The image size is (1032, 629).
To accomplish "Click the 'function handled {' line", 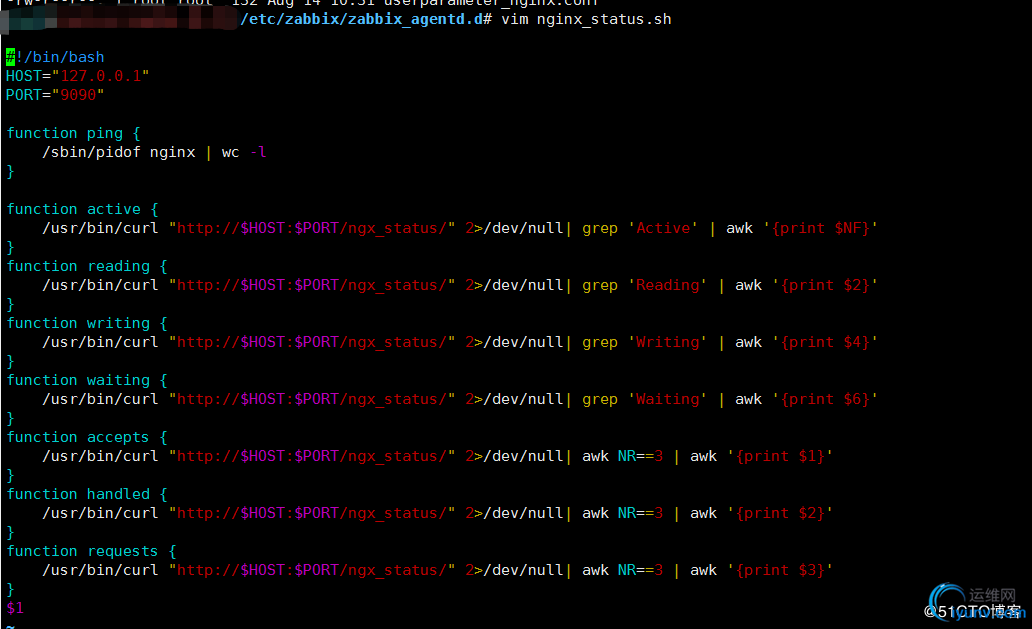I will pos(87,495).
